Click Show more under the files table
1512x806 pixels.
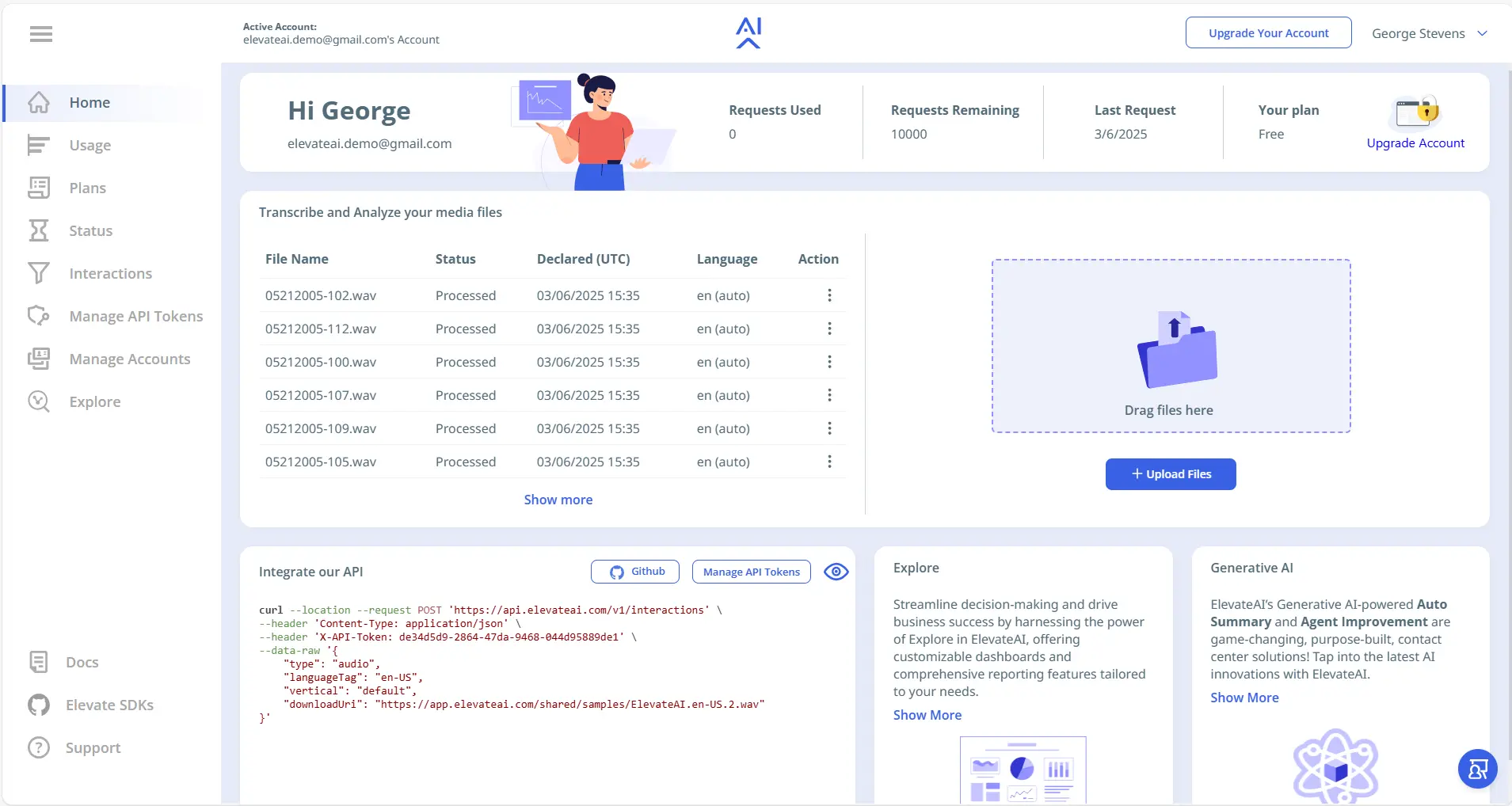tap(558, 500)
